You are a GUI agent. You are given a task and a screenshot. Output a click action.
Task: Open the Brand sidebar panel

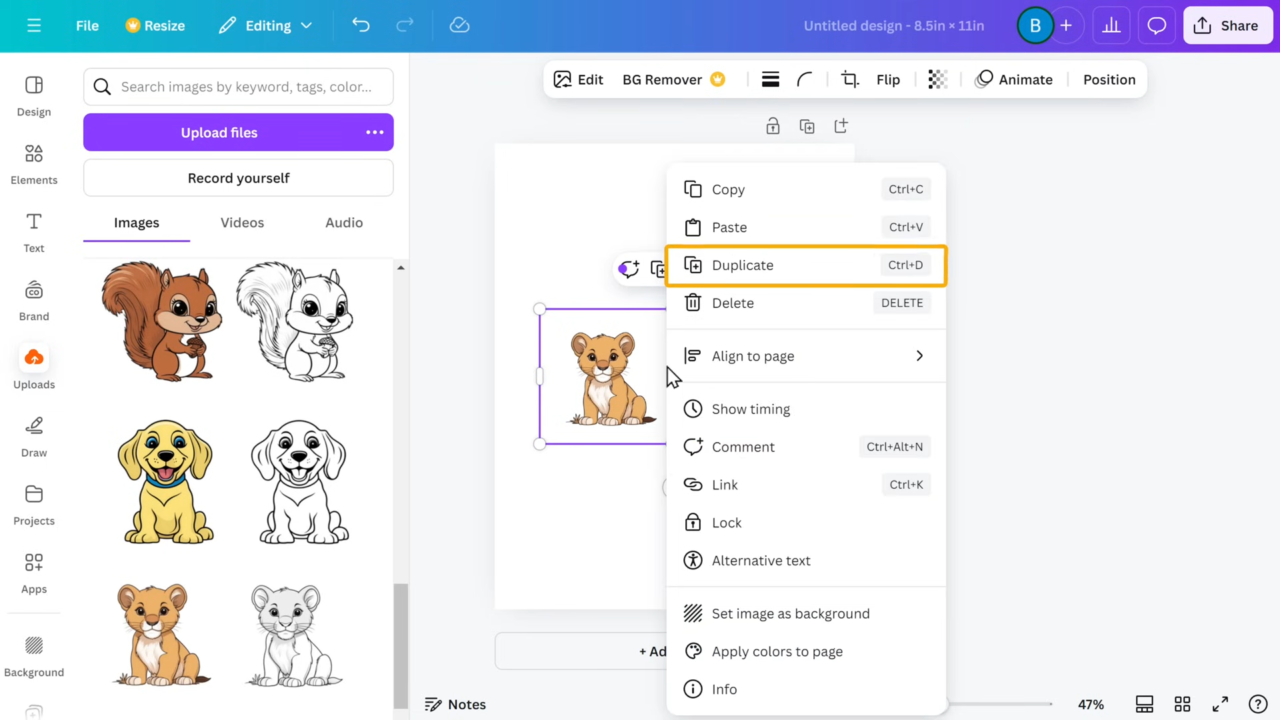click(x=34, y=300)
